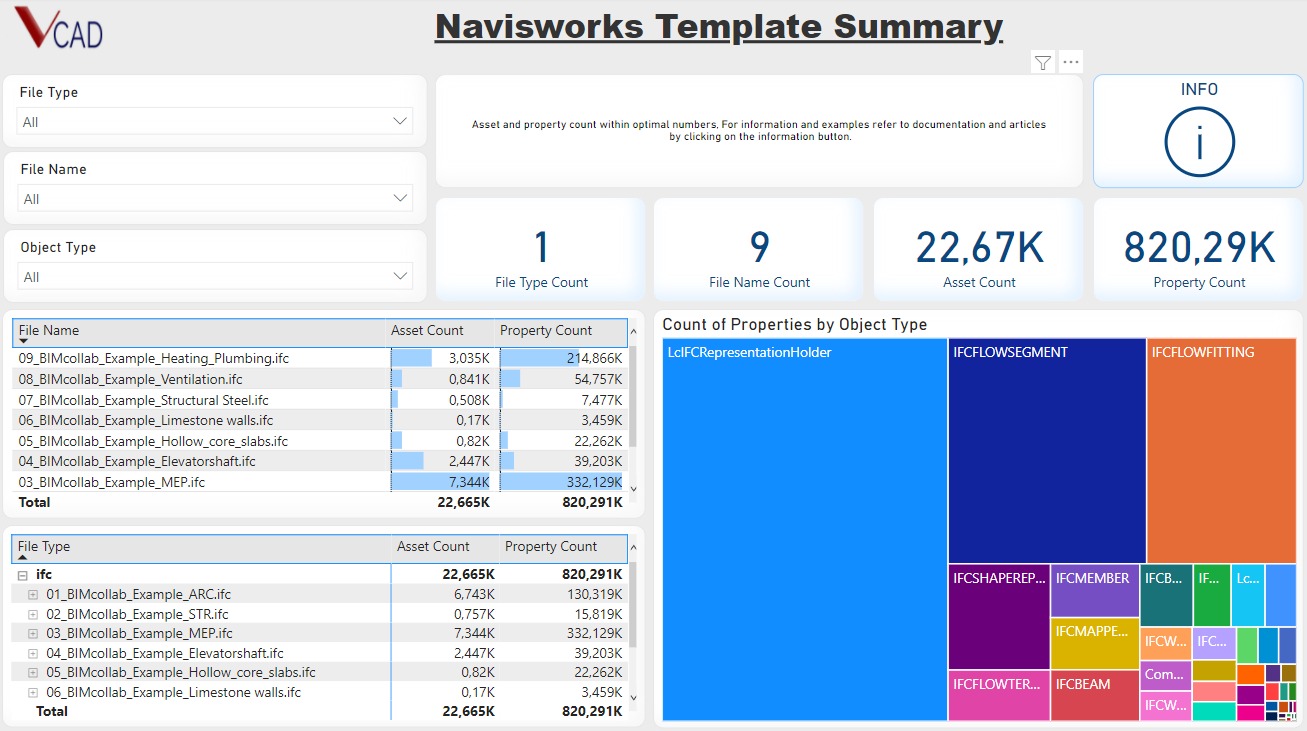Select the light blue Lc... treemap block

1247,595
